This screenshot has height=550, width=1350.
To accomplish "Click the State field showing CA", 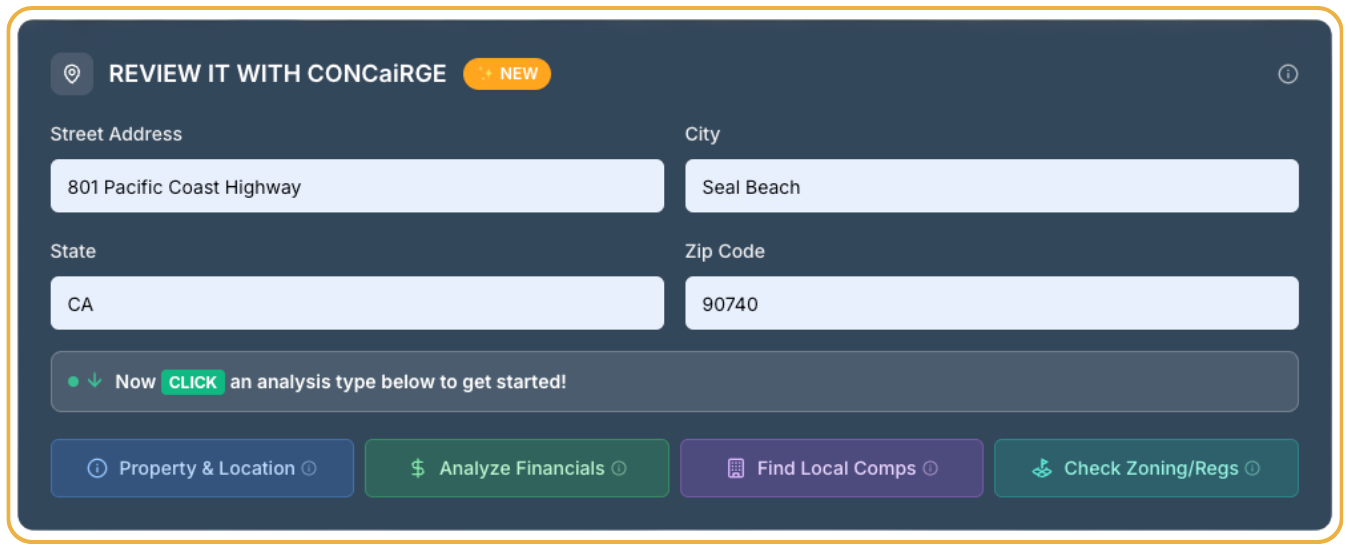I will (357, 303).
